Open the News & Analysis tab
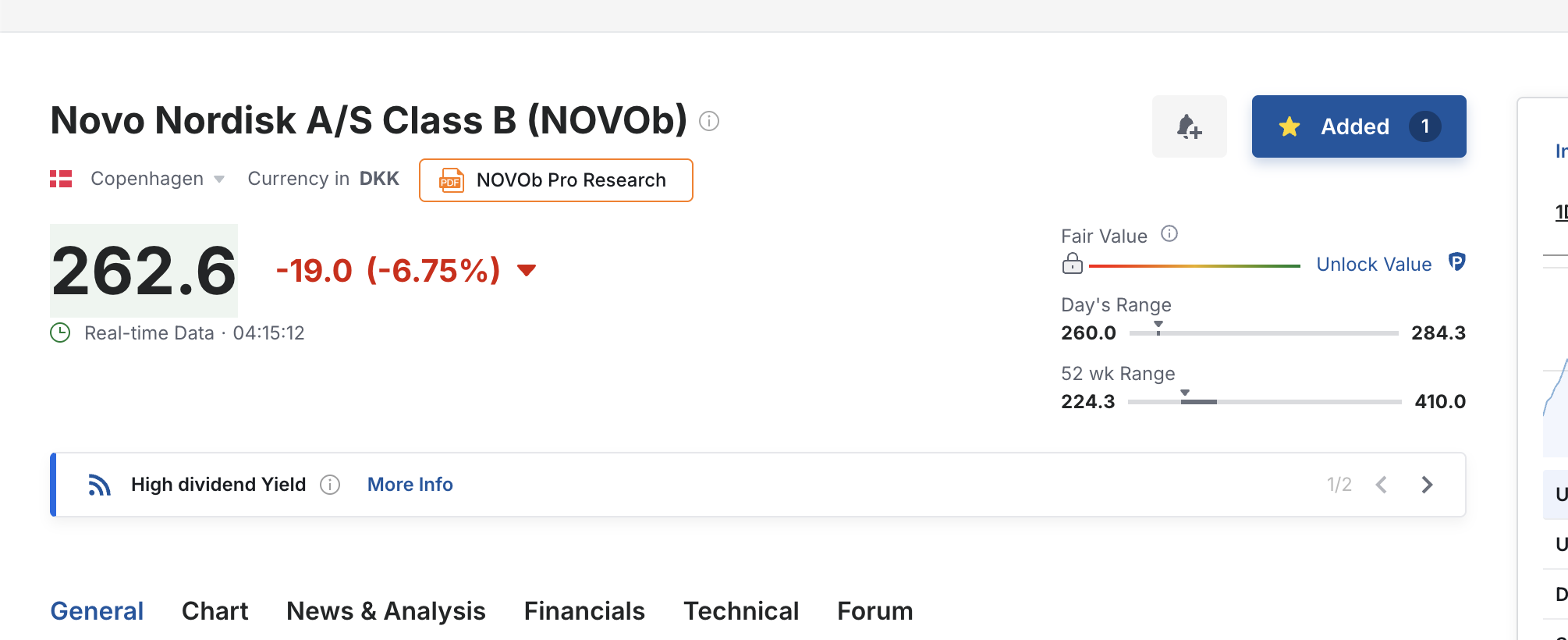1568x640 pixels. coord(386,611)
